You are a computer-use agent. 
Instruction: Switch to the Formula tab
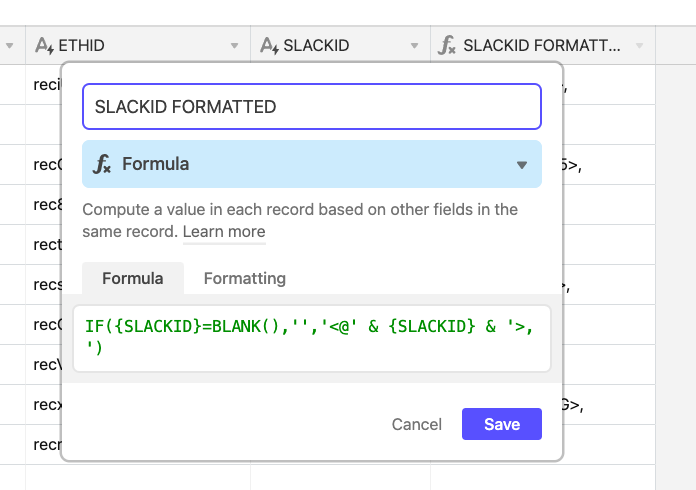coord(133,278)
